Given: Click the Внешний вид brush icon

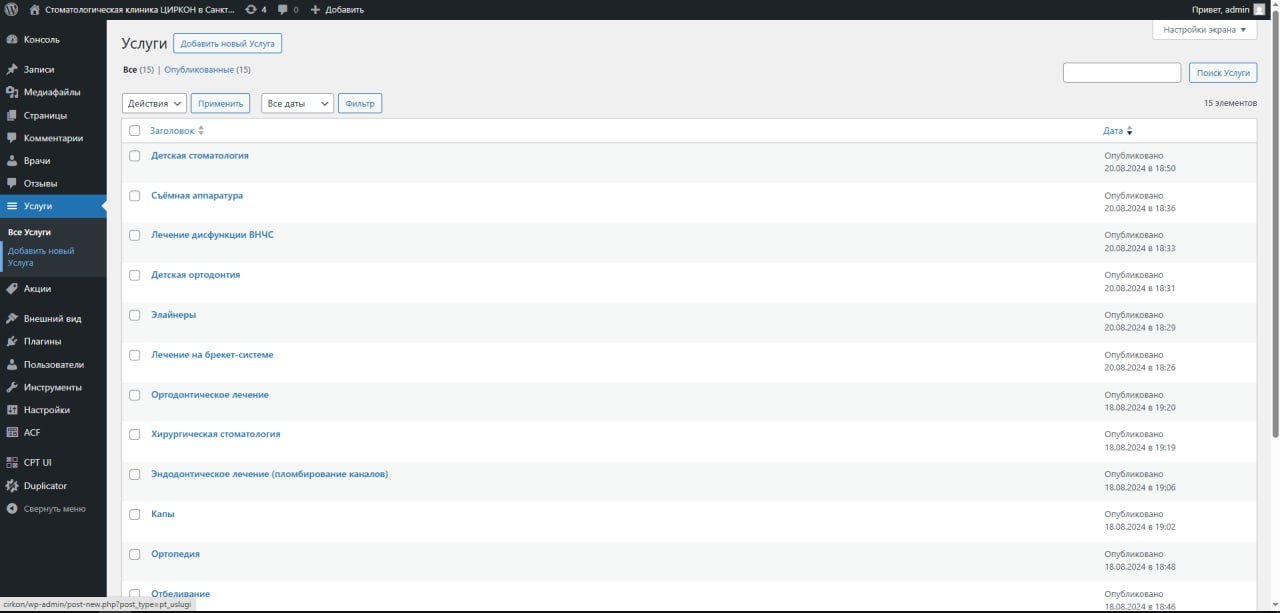Looking at the screenshot, I should point(12,319).
